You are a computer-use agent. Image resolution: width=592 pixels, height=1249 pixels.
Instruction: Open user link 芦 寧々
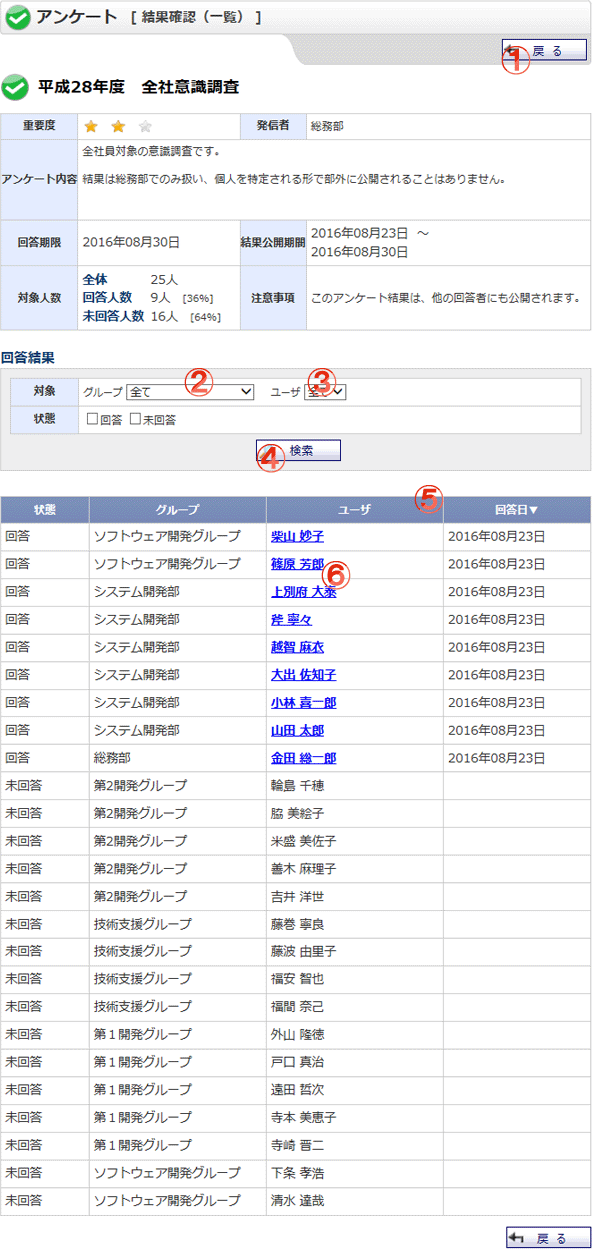click(x=291, y=620)
